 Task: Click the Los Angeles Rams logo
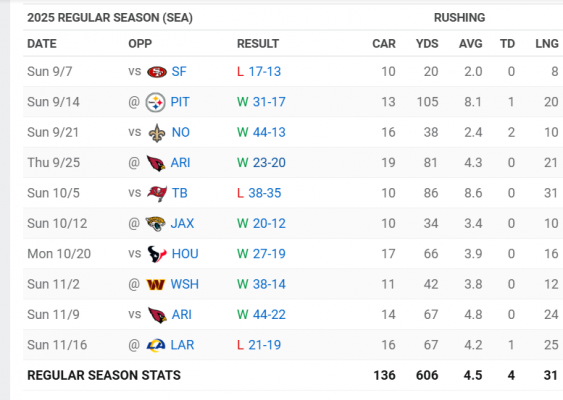(155, 345)
